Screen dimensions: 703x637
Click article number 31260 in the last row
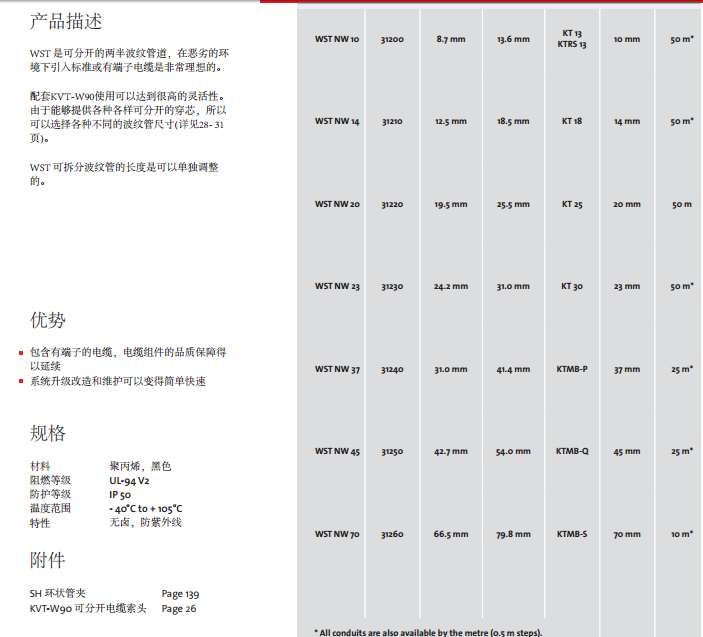coord(392,534)
